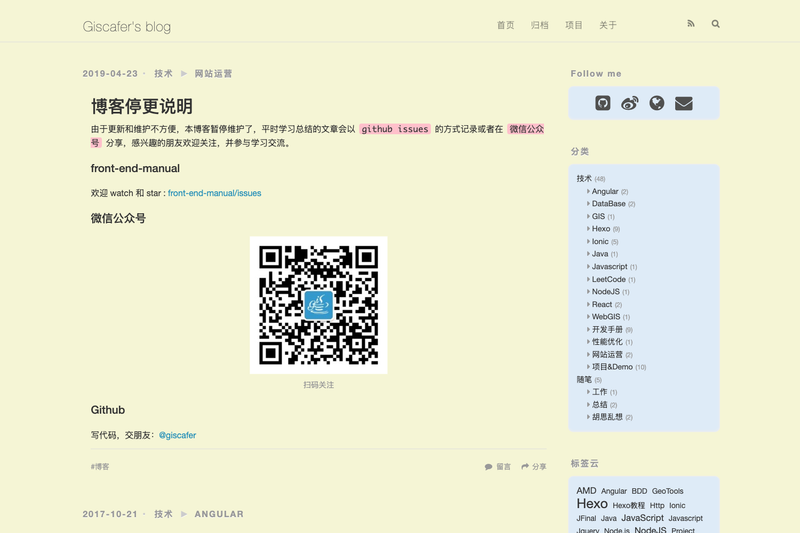The height and width of the screenshot is (533, 800).
Task: Select Java tag in tag cloud
Action: coord(609,518)
